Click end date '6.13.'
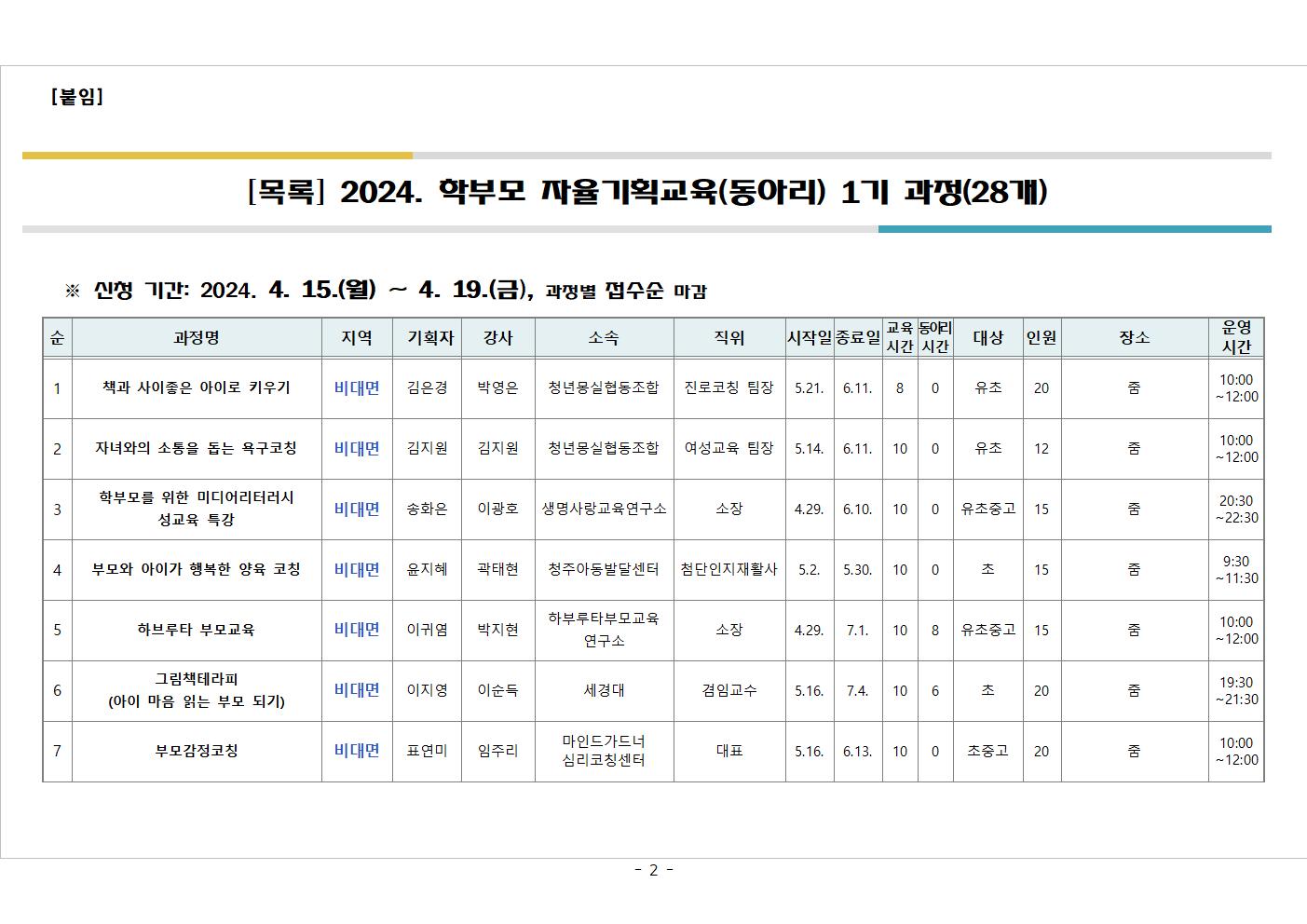Viewport: 1307px width, 924px height. tap(858, 752)
